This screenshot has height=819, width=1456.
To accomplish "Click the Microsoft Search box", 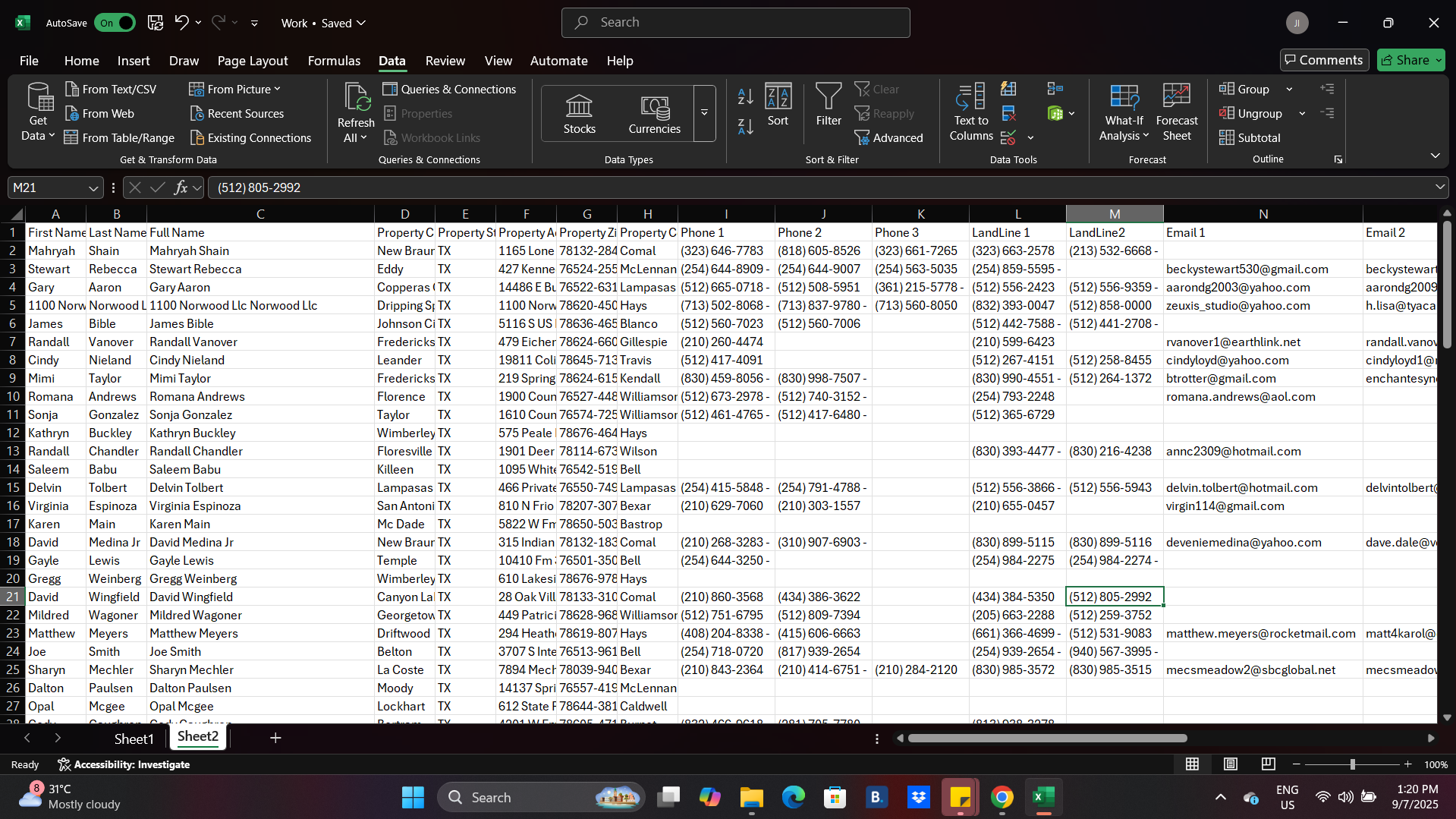I will [x=735, y=23].
